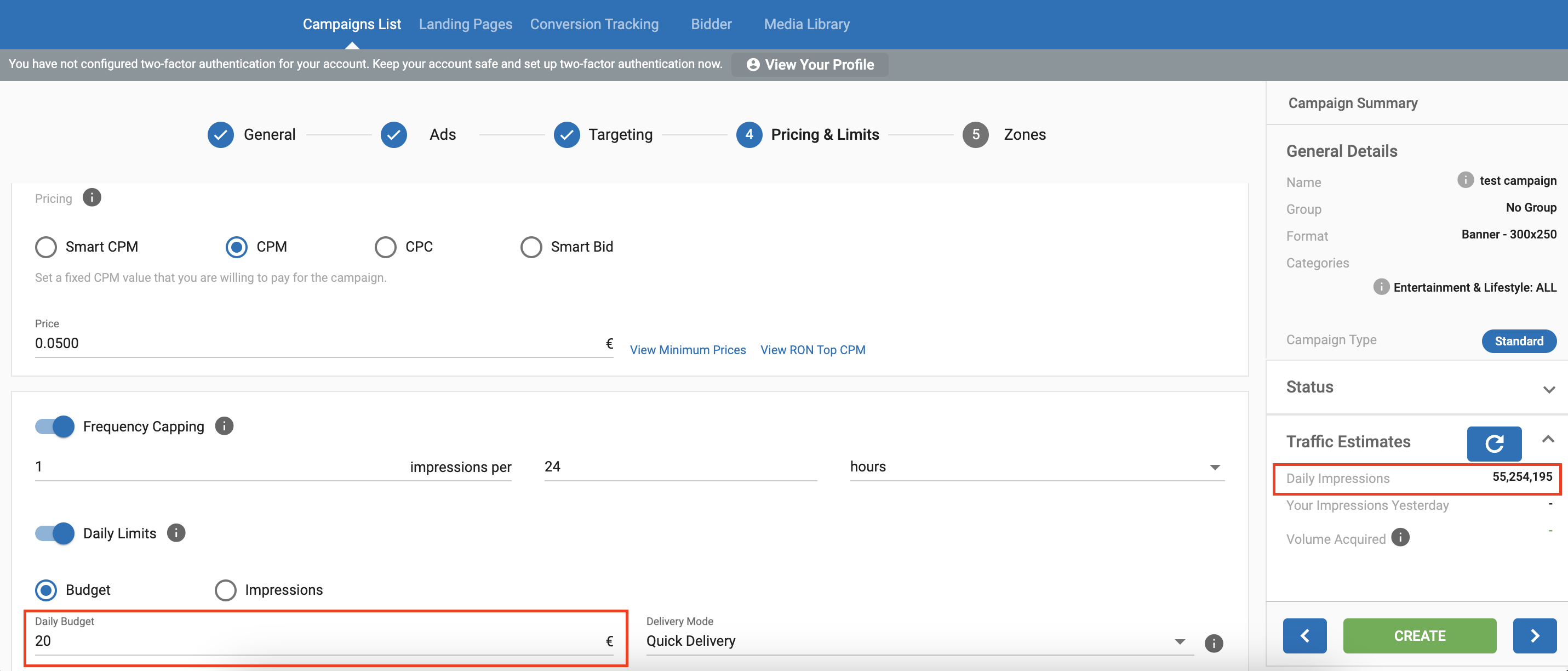Click the green CREATE button
This screenshot has height=671, width=1568.
(x=1419, y=636)
